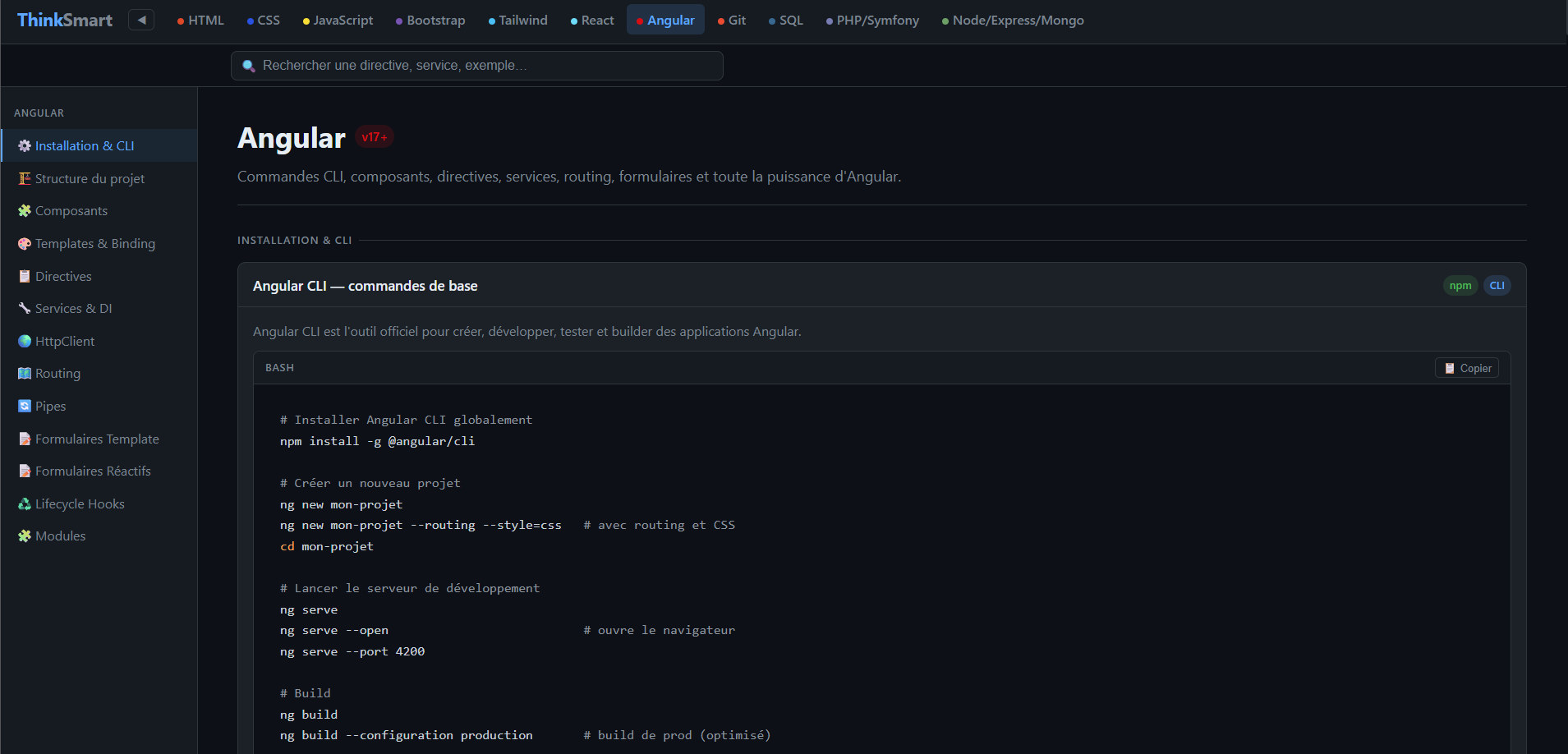Copy the bash code with Copier button
Image resolution: width=1568 pixels, height=754 pixels.
click(1467, 368)
